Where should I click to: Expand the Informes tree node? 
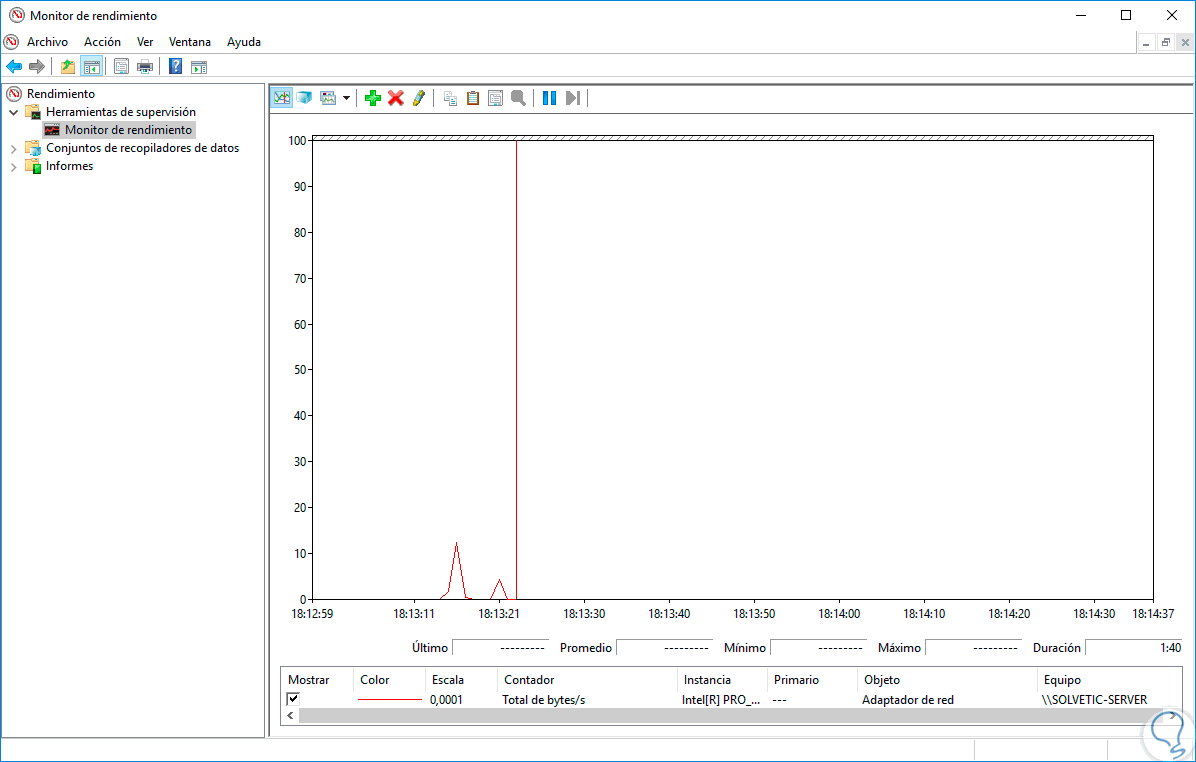point(14,167)
